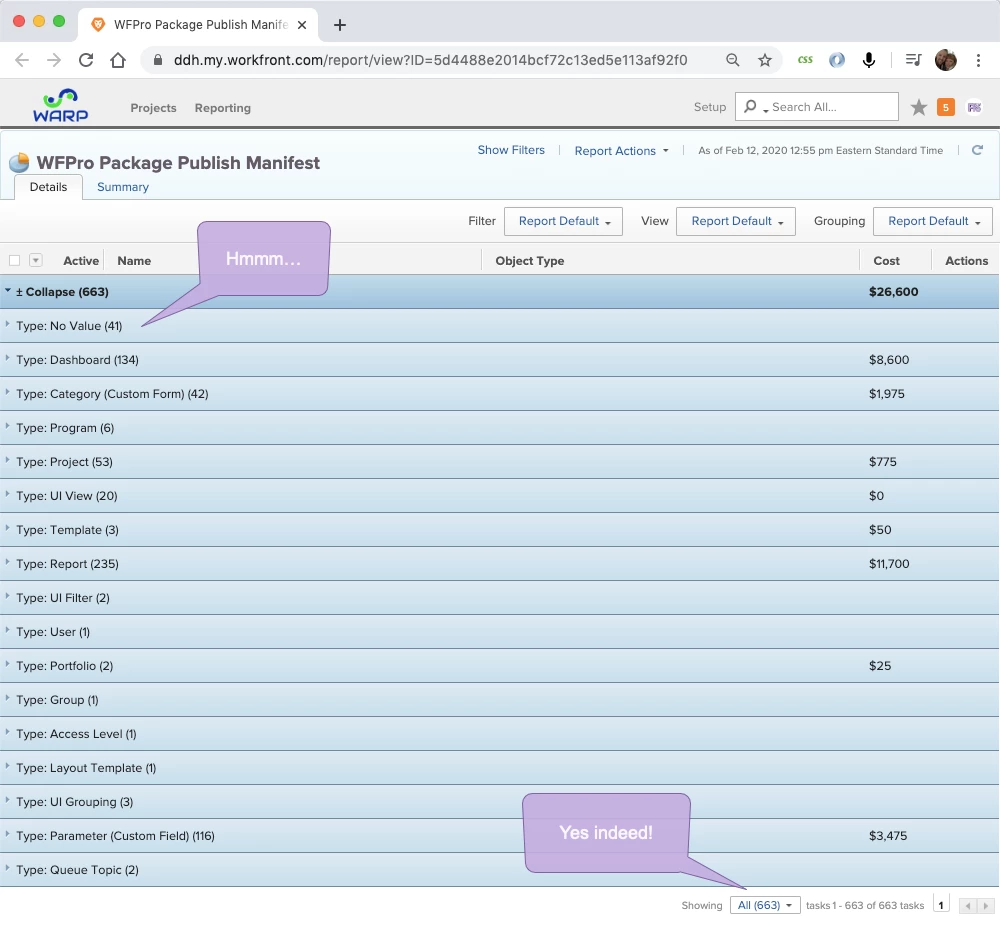Screen dimensions: 1000x928
Task: Click Show Filters
Action: [x=511, y=150]
